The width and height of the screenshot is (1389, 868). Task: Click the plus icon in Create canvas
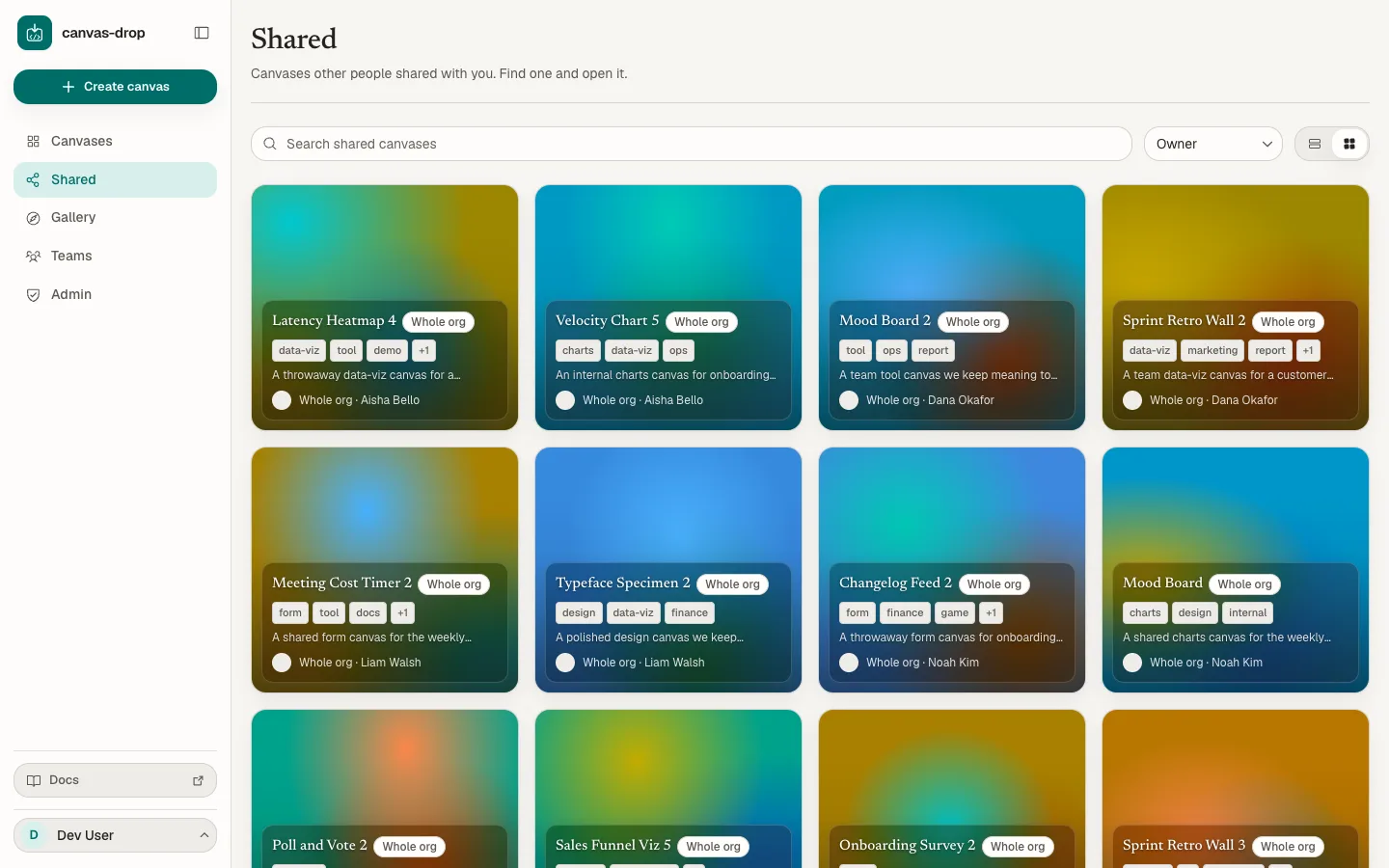coord(68,87)
